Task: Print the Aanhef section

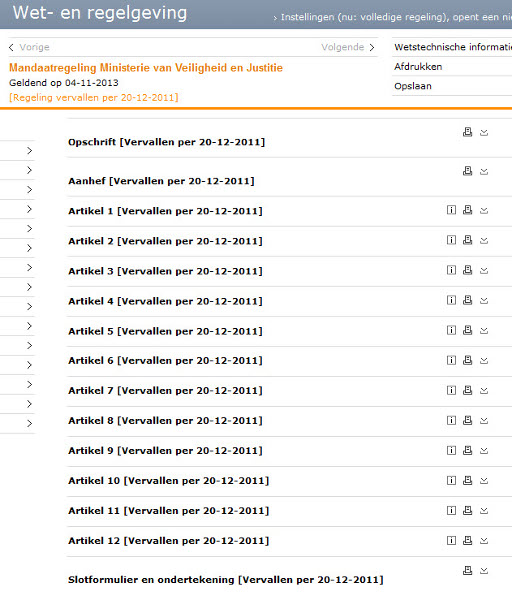Action: click(x=467, y=171)
